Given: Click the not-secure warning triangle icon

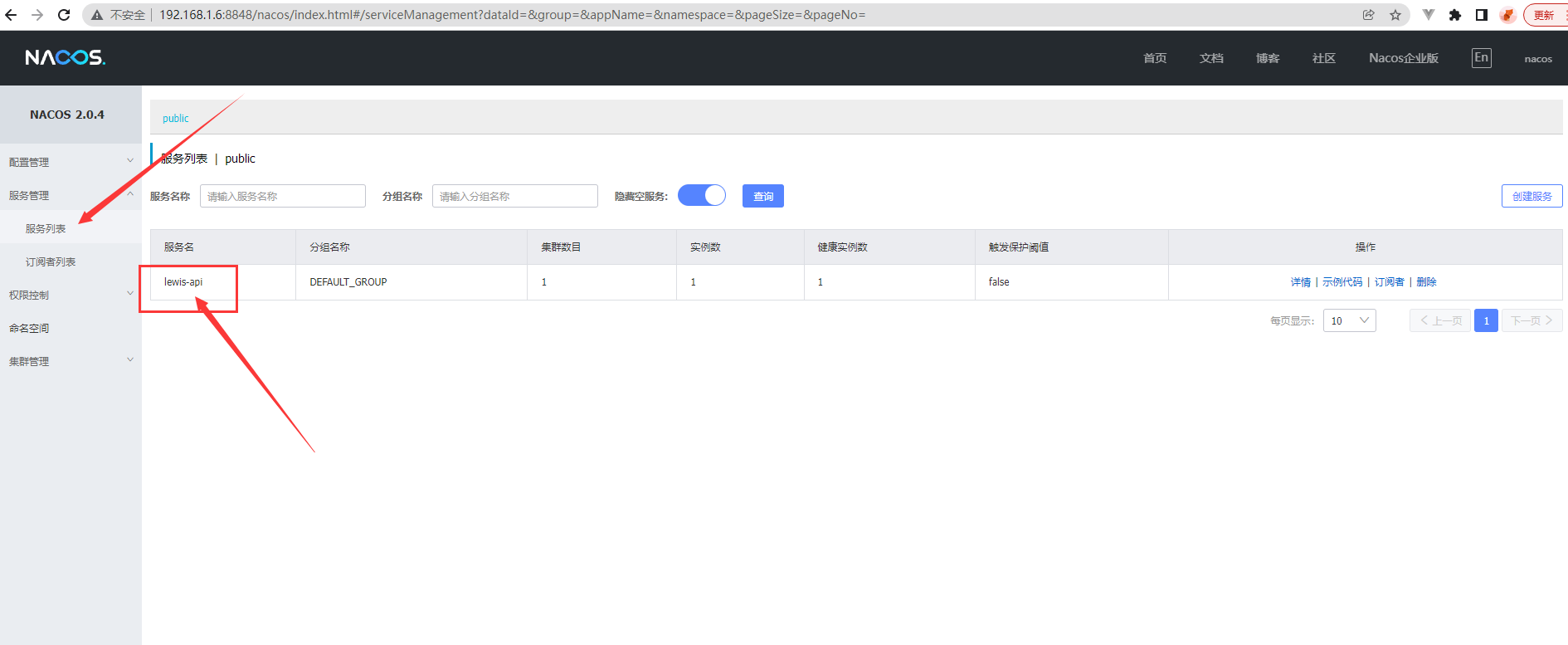Looking at the screenshot, I should (x=97, y=15).
